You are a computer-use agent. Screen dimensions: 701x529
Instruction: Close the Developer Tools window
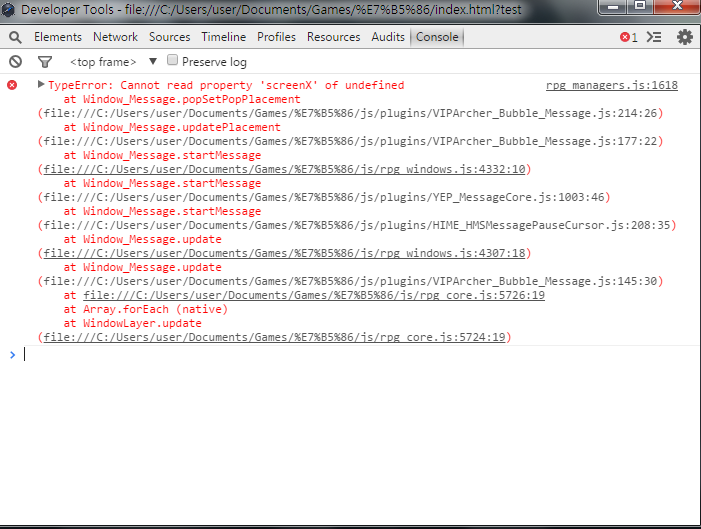pos(676,6)
